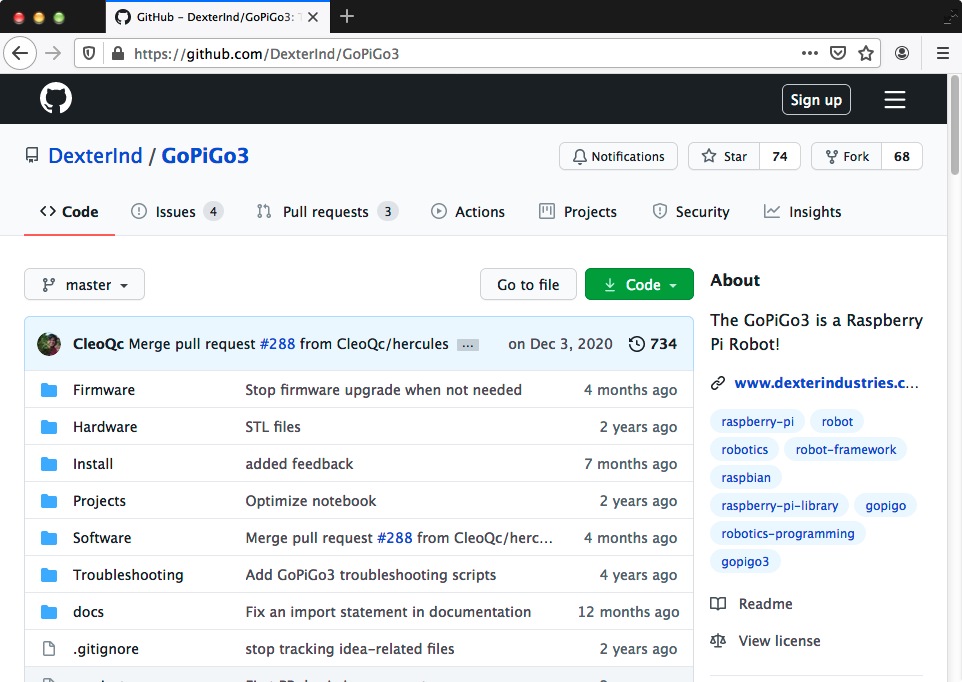Viewport: 962px width, 682px height.
Task: Open new browser tab with plus
Action: coord(347,16)
